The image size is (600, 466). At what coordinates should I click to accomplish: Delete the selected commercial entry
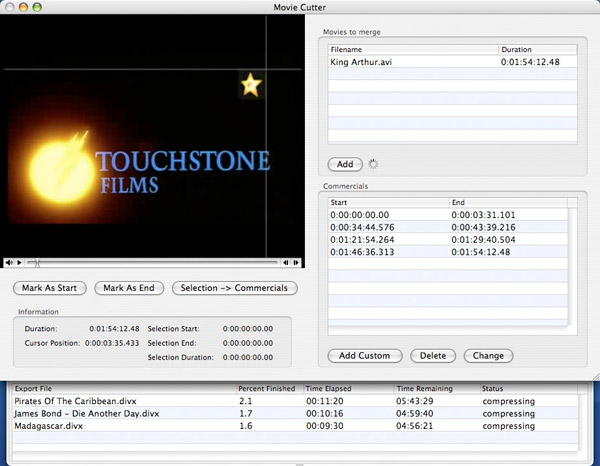pos(433,356)
